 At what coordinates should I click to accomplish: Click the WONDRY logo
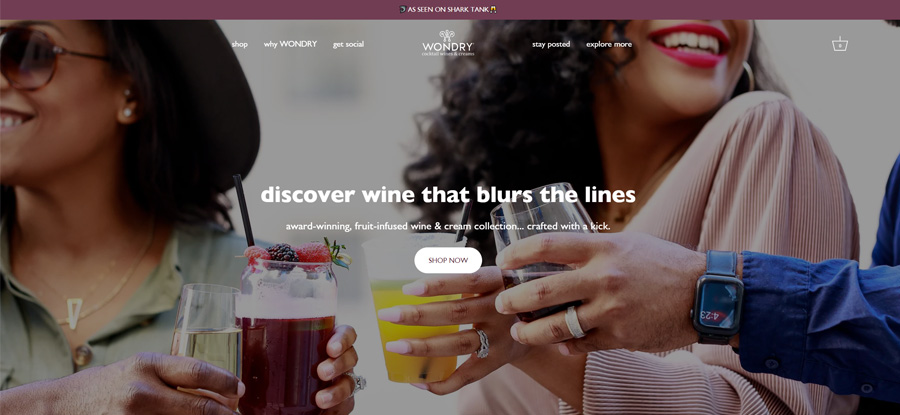pos(448,43)
